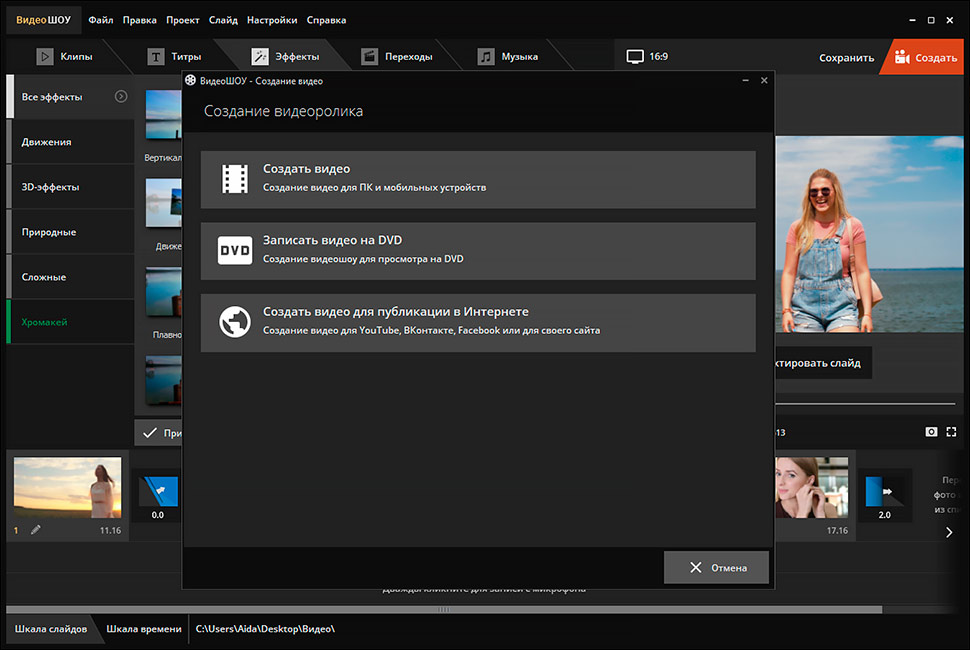Select the sunset slide thumbnail in timeline
Viewport: 970px width, 650px height.
point(67,487)
